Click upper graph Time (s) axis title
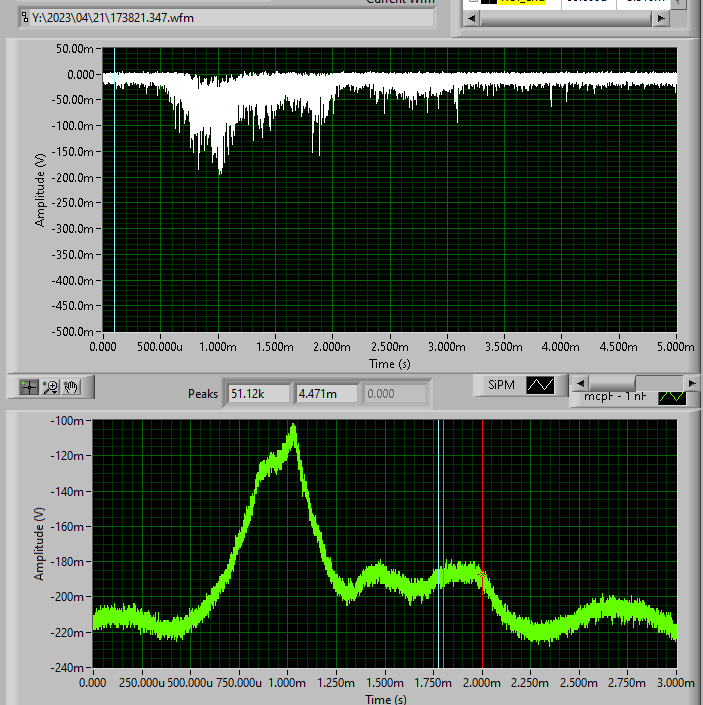703x705 pixels. pos(390,364)
